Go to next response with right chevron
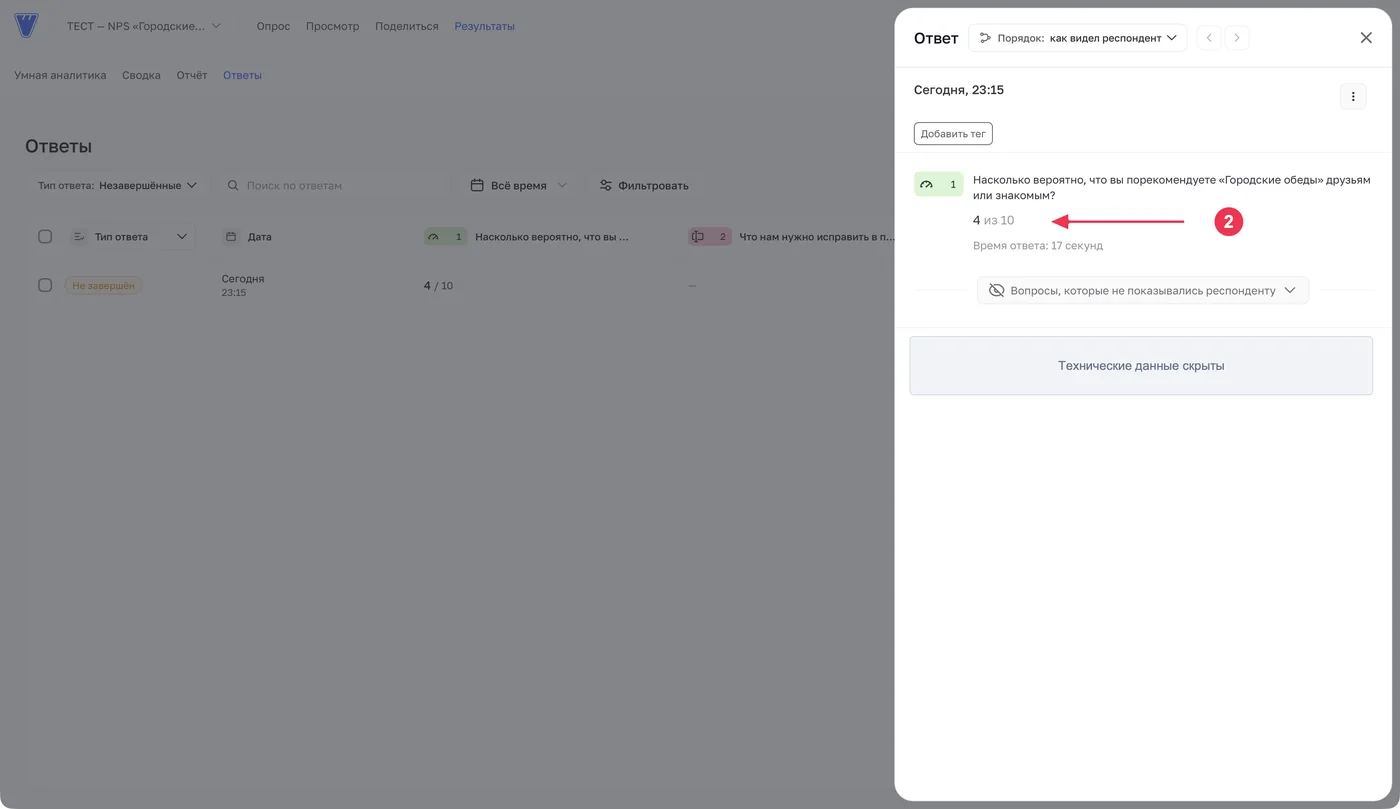 click(x=1237, y=38)
